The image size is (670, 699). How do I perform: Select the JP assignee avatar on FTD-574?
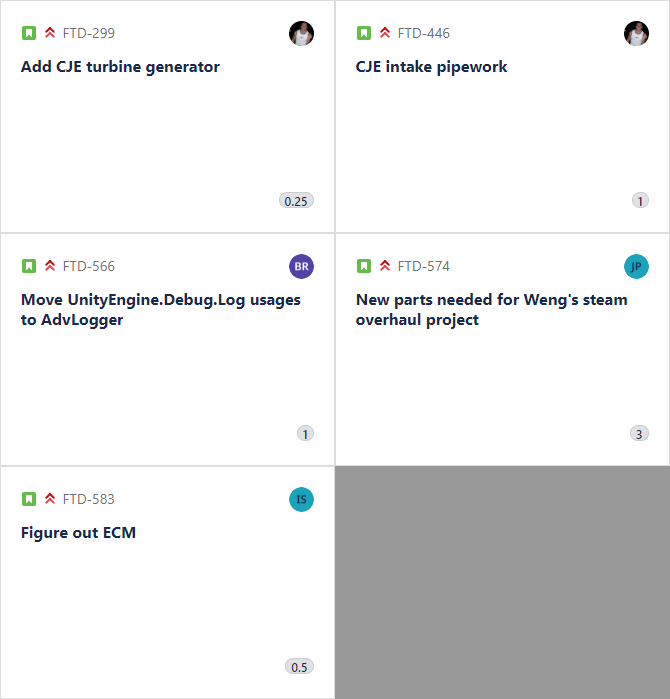636,266
